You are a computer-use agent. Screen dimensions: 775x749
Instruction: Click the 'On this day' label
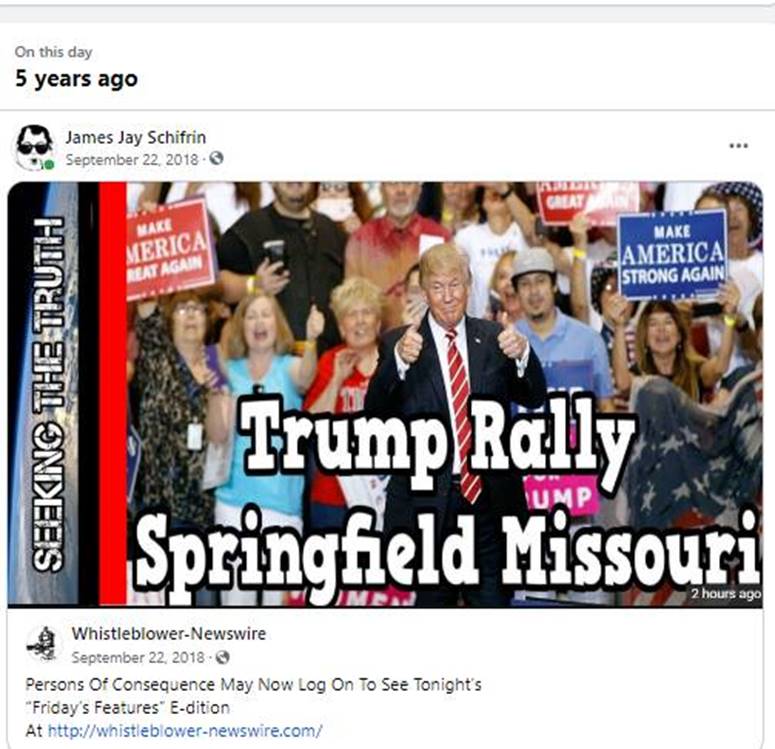pos(53,52)
